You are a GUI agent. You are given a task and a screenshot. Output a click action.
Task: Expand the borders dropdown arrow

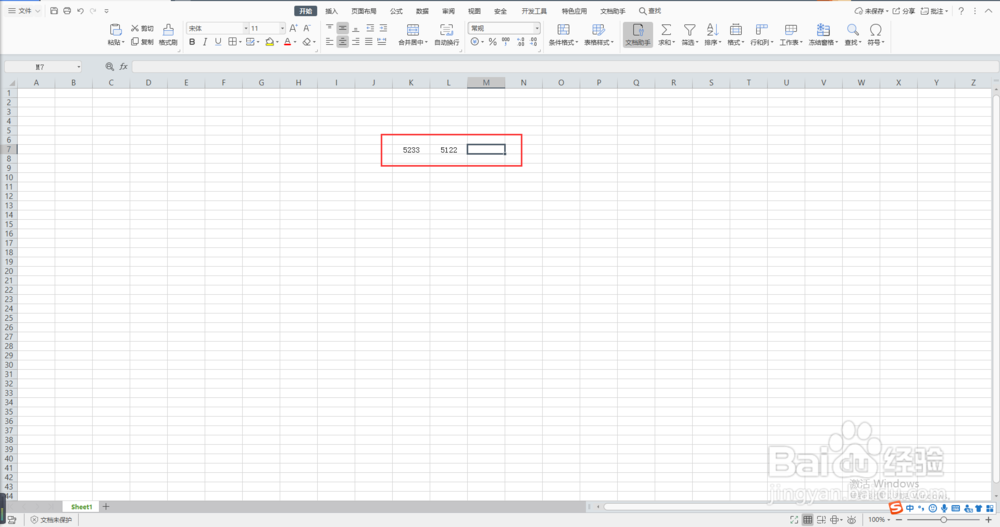click(240, 42)
